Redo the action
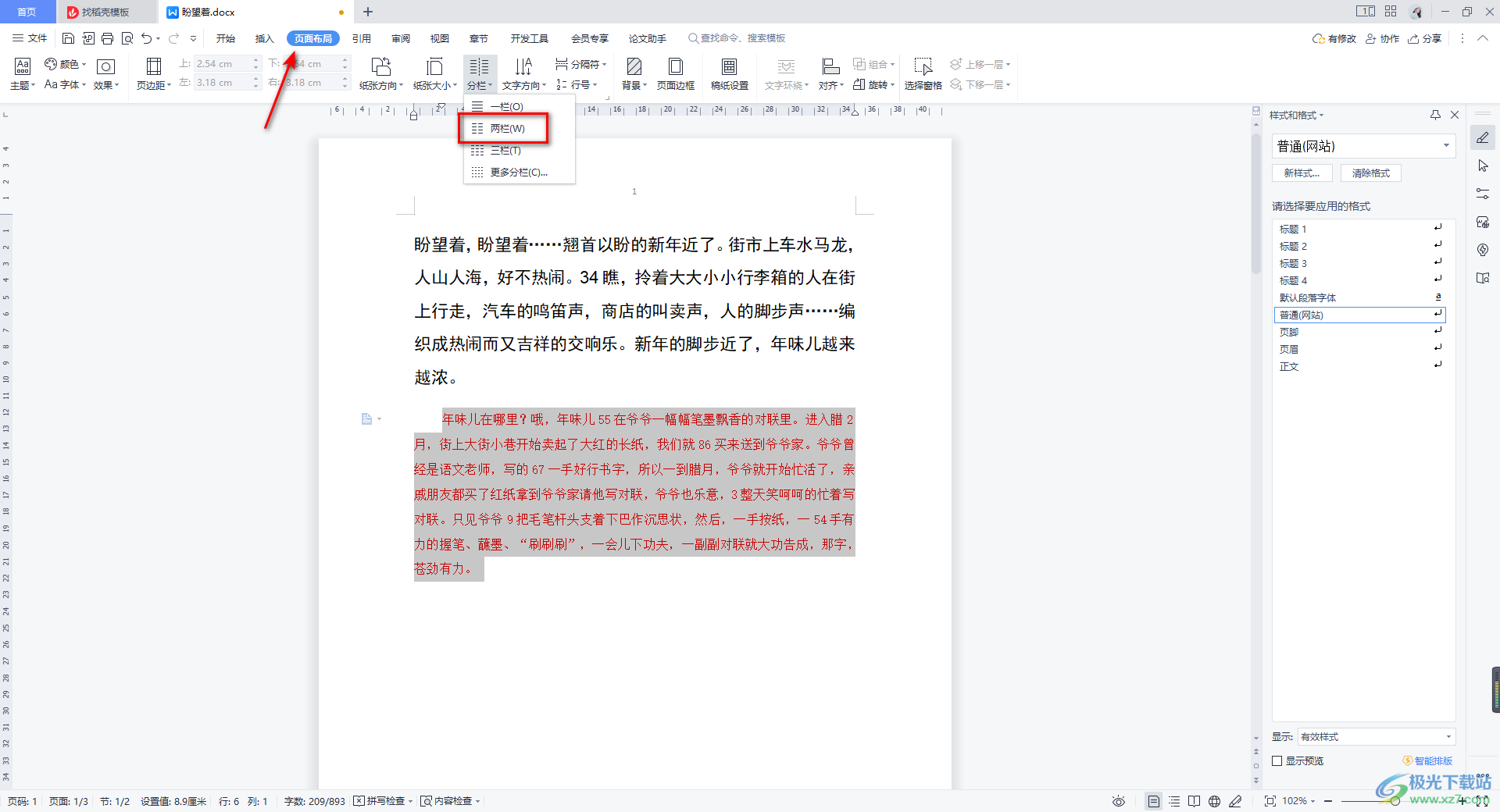 173,38
